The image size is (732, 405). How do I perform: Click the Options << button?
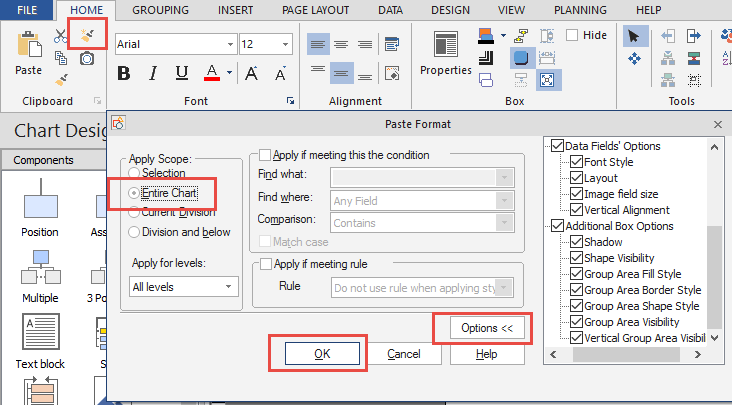tap(487, 328)
